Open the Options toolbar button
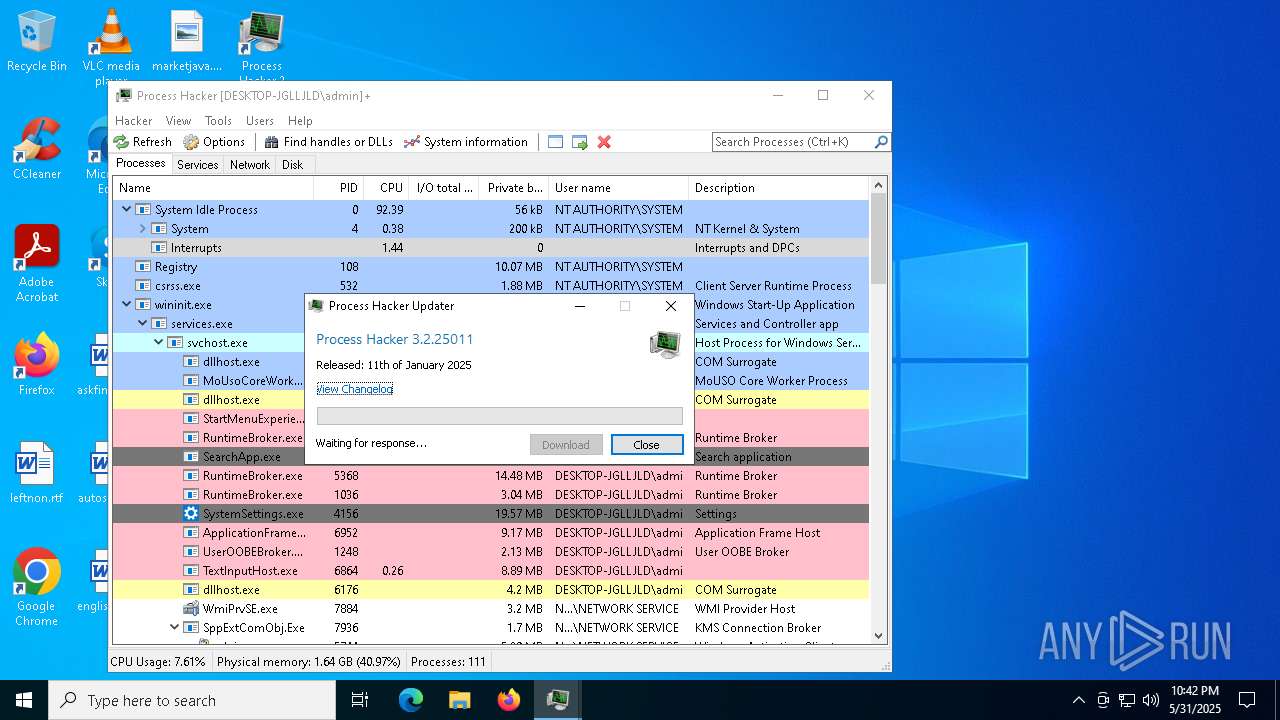The image size is (1280, 720). point(214,142)
